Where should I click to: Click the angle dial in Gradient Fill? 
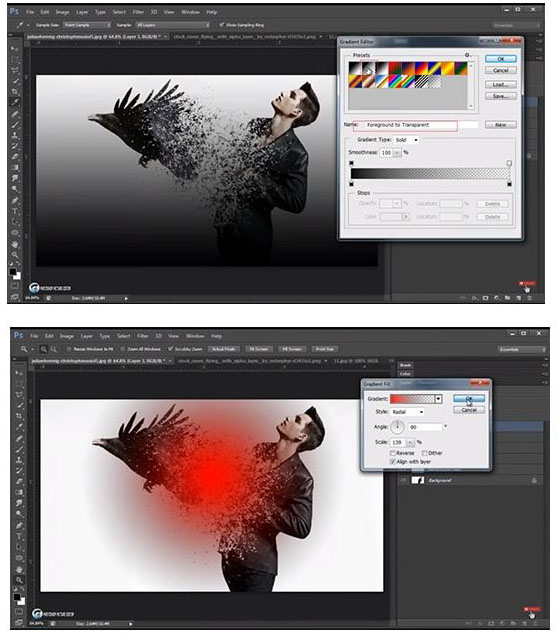[x=397, y=427]
